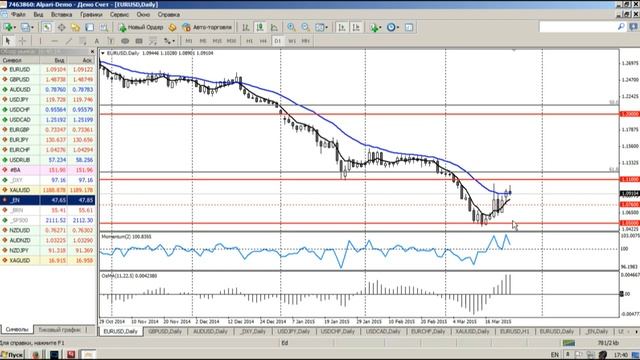
Task: Draw a vertical line tool
Action: click(40, 41)
